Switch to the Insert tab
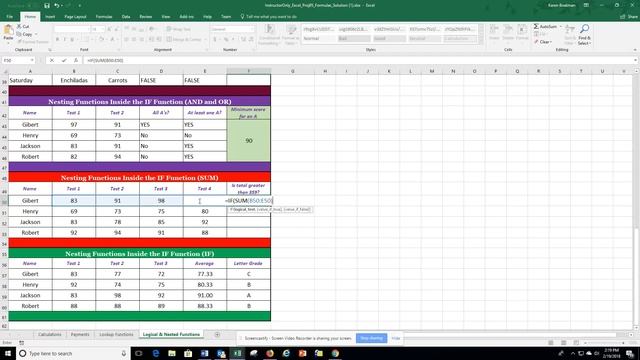Image resolution: width=640 pixels, height=360 pixels. pos(50,17)
